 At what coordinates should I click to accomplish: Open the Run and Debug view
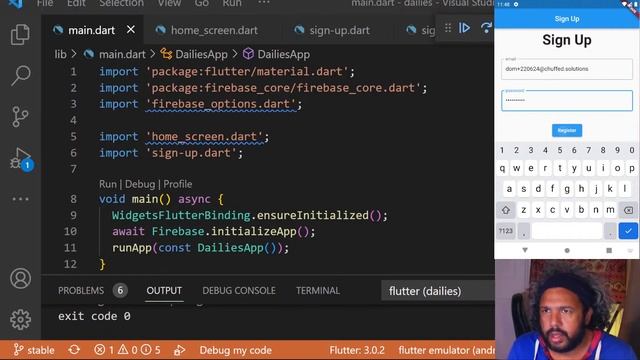pos(20,159)
